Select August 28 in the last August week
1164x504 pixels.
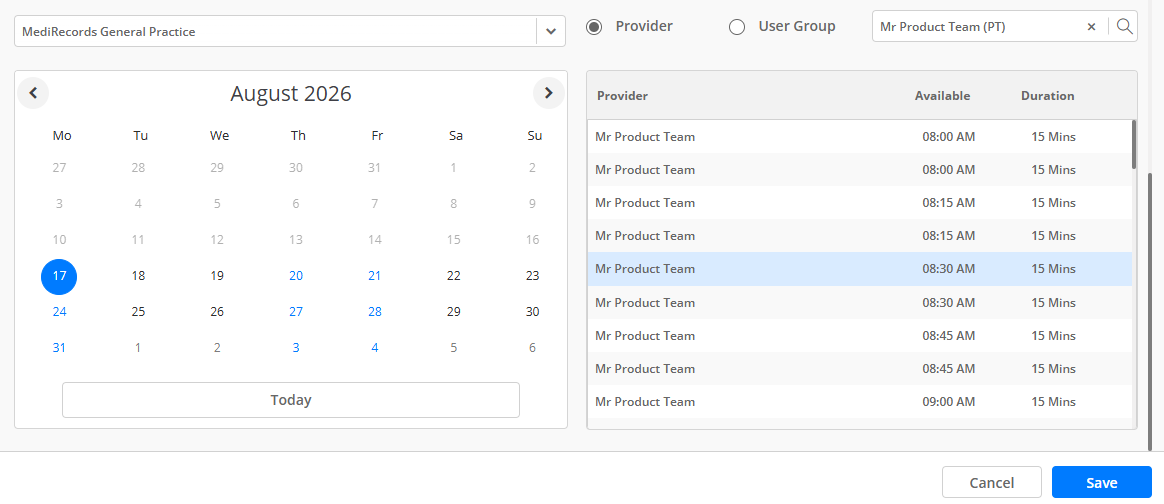[x=375, y=312]
